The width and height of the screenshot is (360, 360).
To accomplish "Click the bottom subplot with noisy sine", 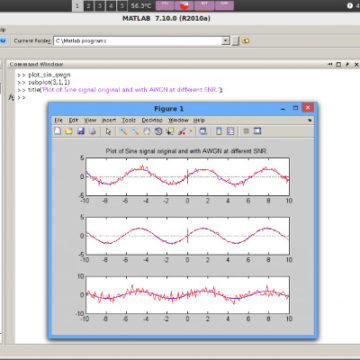I will click(x=187, y=295).
